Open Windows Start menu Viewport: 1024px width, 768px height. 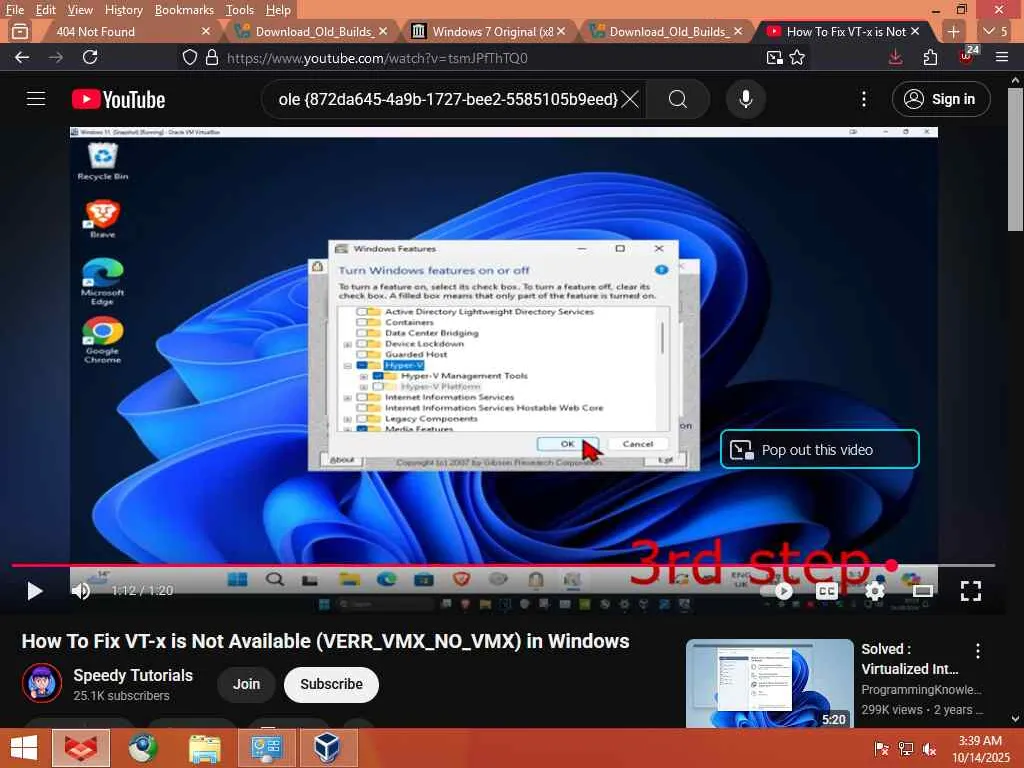(x=24, y=748)
